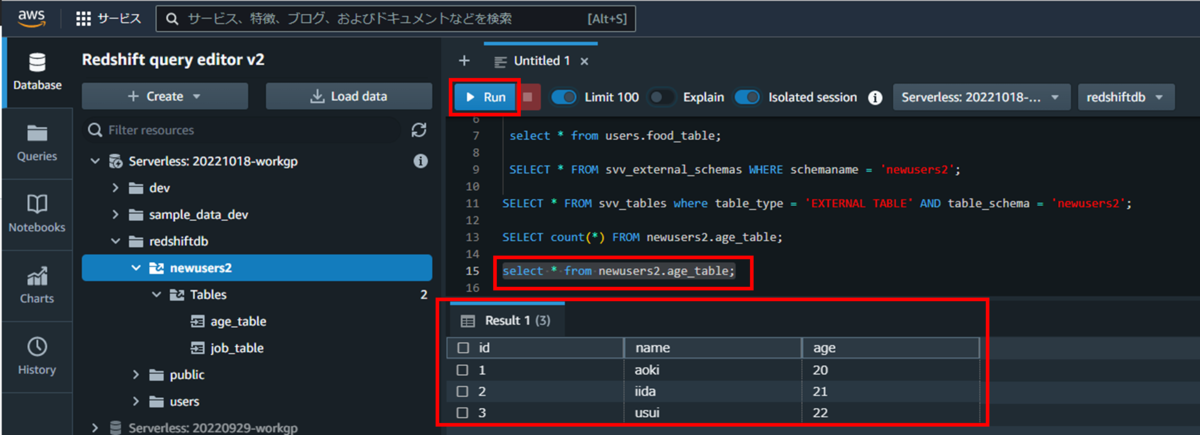Click the svv_tables query line
This screenshot has height=435, width=1200.
(817, 203)
